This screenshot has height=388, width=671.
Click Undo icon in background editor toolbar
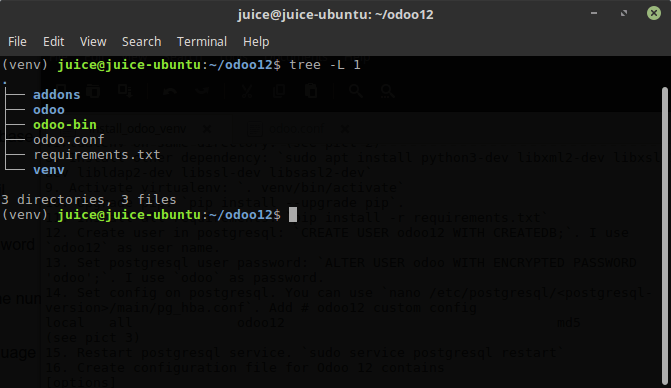170,91
